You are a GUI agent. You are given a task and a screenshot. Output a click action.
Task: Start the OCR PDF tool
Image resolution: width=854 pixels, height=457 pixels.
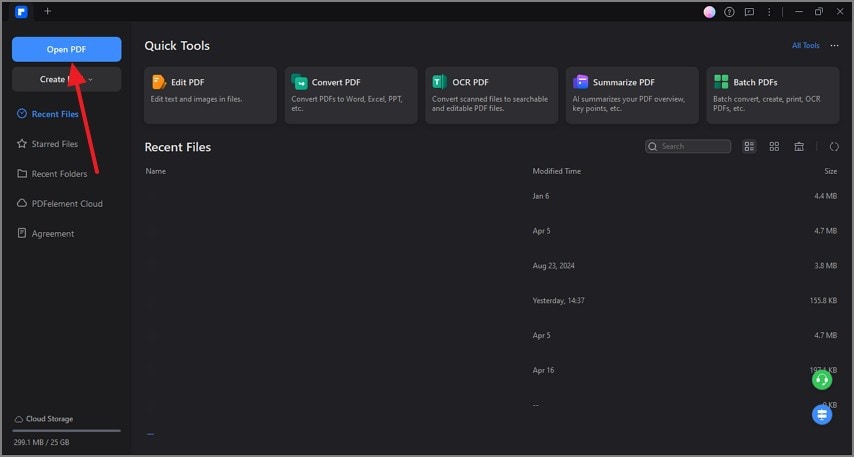click(490, 95)
